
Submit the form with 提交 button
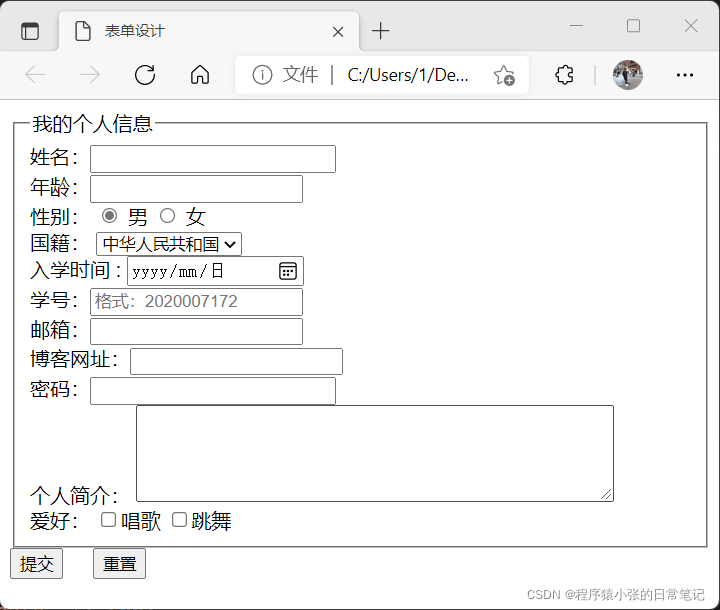(x=36, y=563)
